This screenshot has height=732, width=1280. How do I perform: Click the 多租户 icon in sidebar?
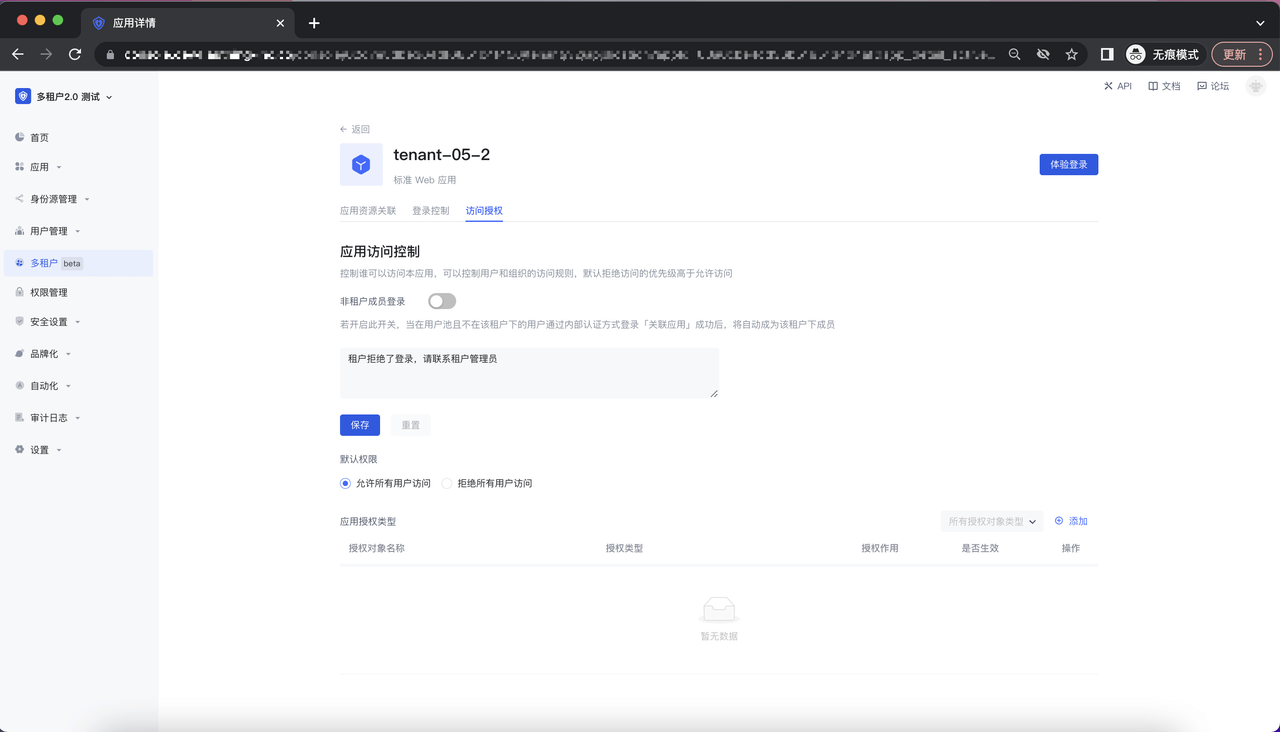(x=20, y=263)
